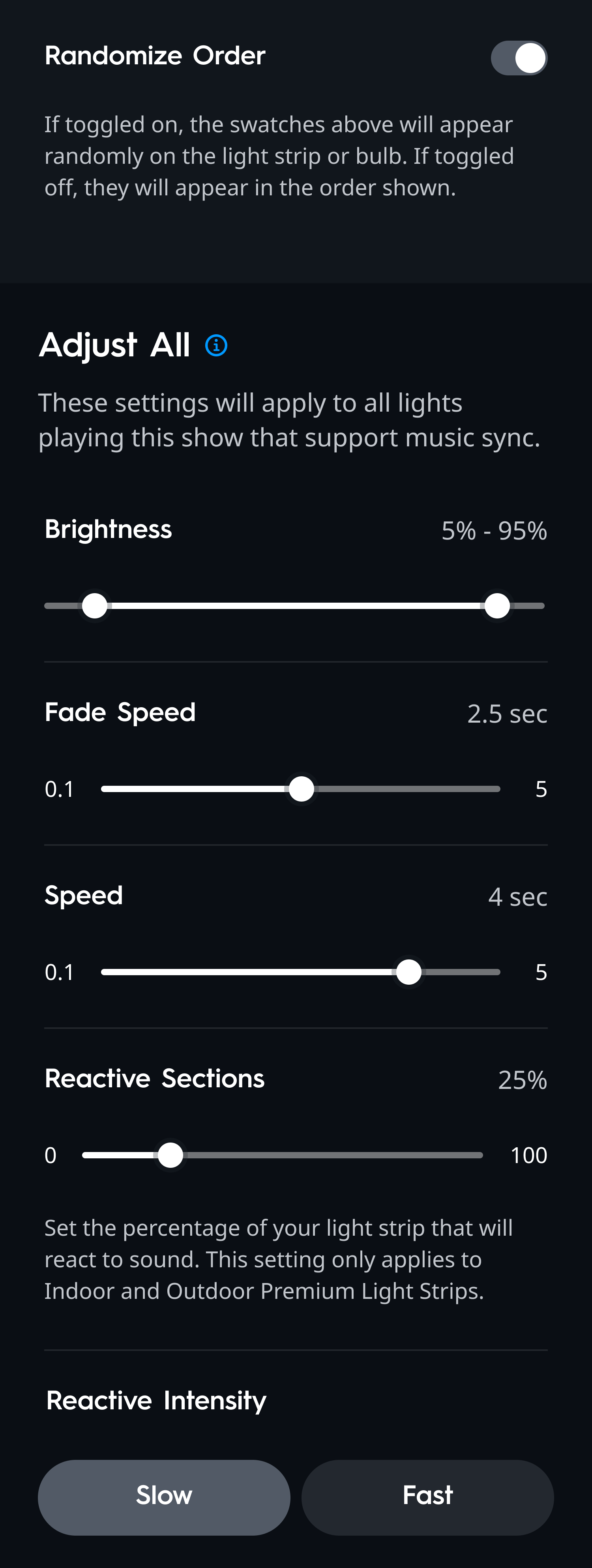592x1568 pixels.
Task: Click the Speed slider handle
Action: point(408,972)
